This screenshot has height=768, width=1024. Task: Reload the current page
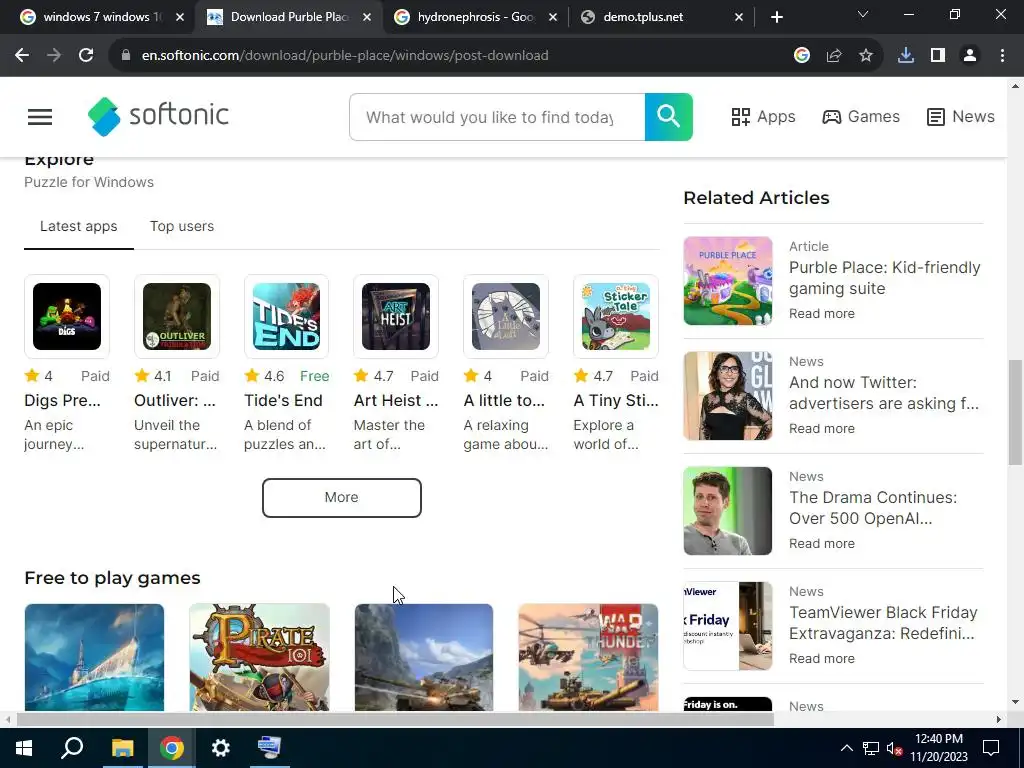click(86, 56)
